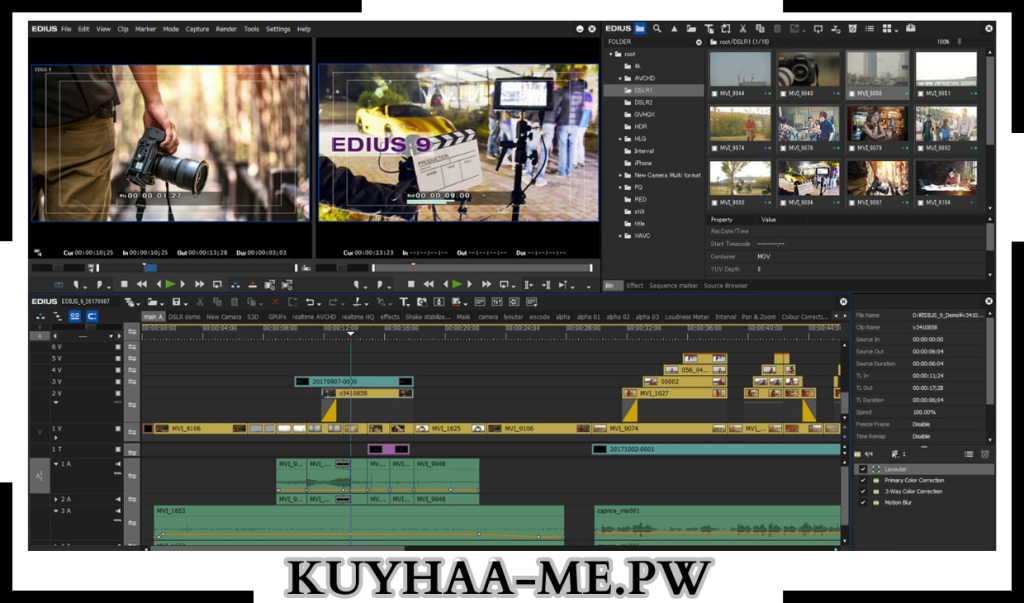Viewport: 1024px width, 603px height.
Task: Click the red delete X in timeline toolbar
Action: point(275,302)
